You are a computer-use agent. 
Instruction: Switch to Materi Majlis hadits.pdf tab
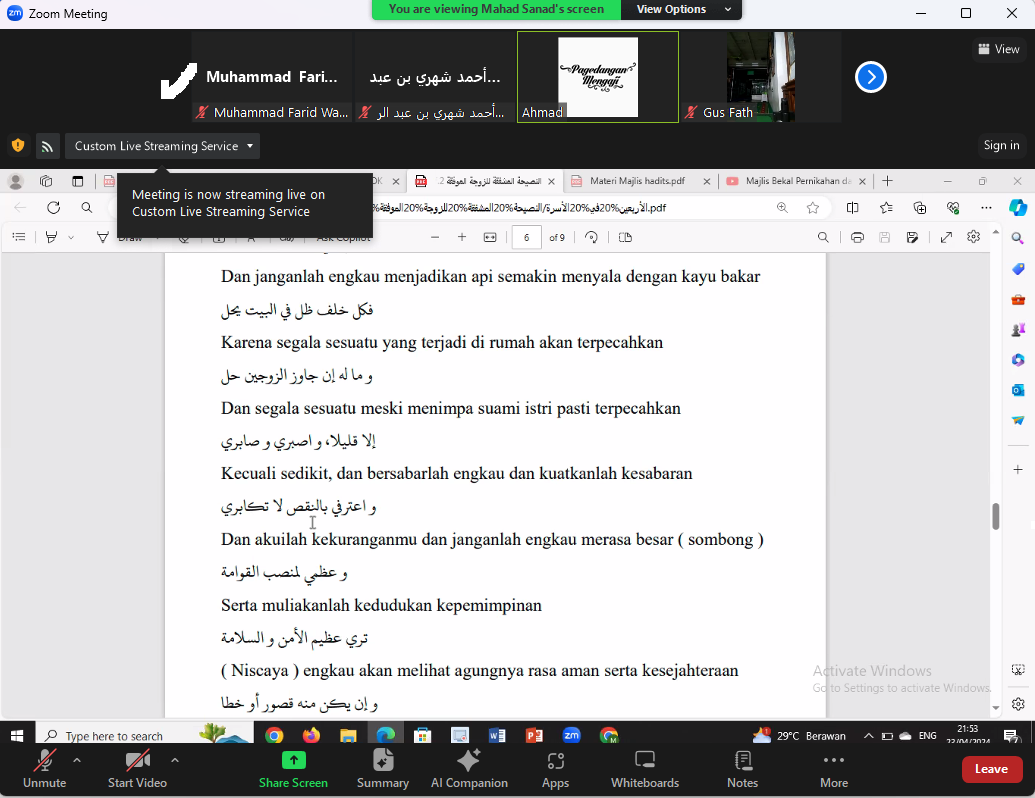coord(637,181)
